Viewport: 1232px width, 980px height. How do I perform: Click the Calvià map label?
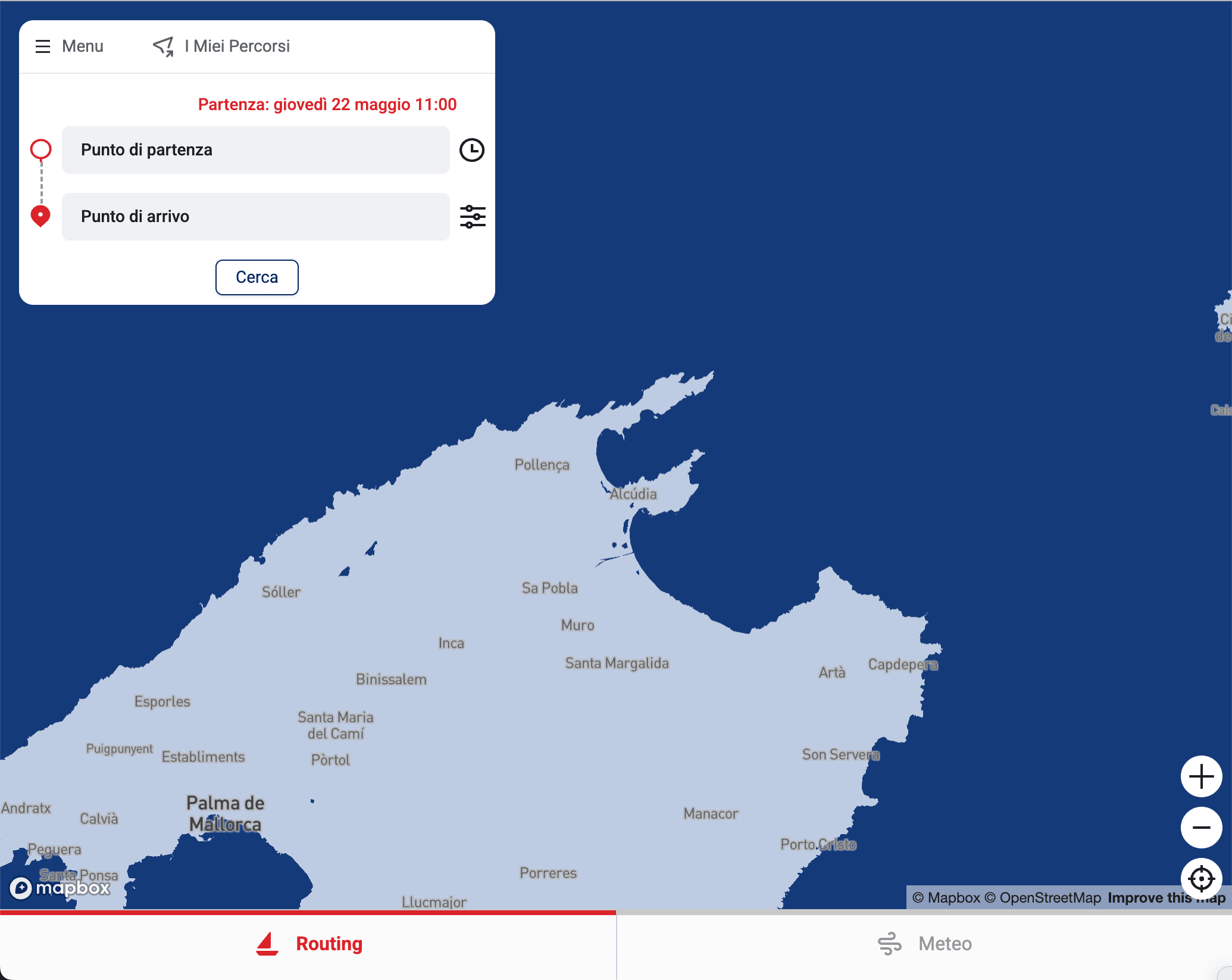coord(99,819)
